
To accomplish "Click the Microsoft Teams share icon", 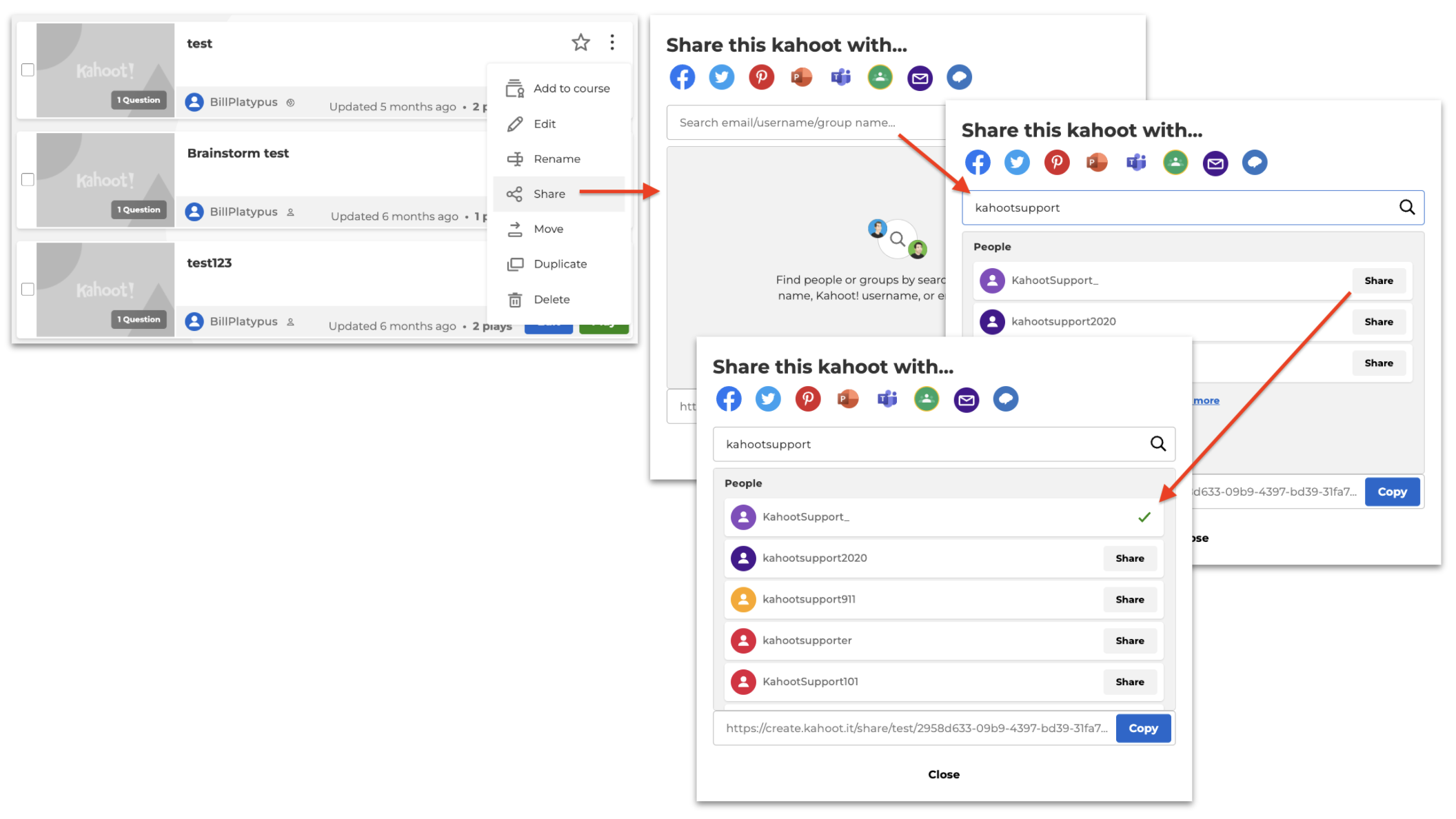I will click(x=841, y=78).
